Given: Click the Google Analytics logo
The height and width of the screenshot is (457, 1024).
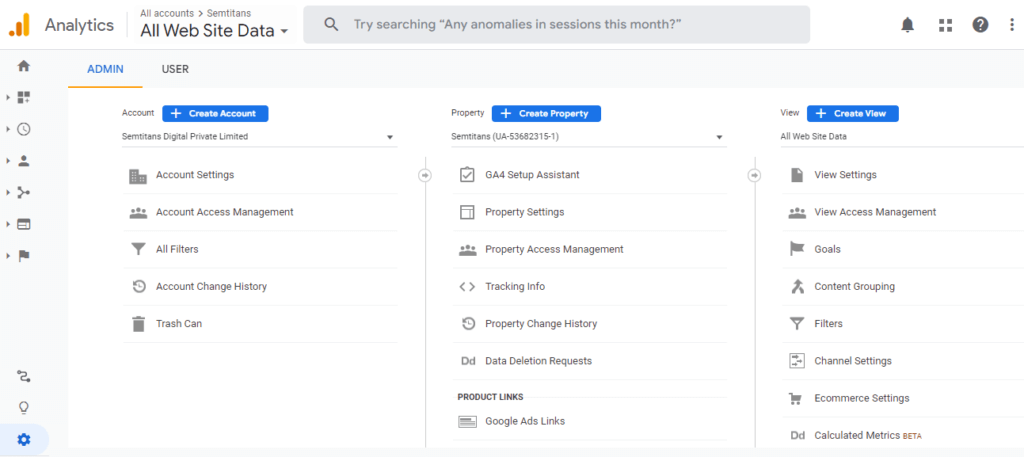Looking at the screenshot, I should click(20, 25).
